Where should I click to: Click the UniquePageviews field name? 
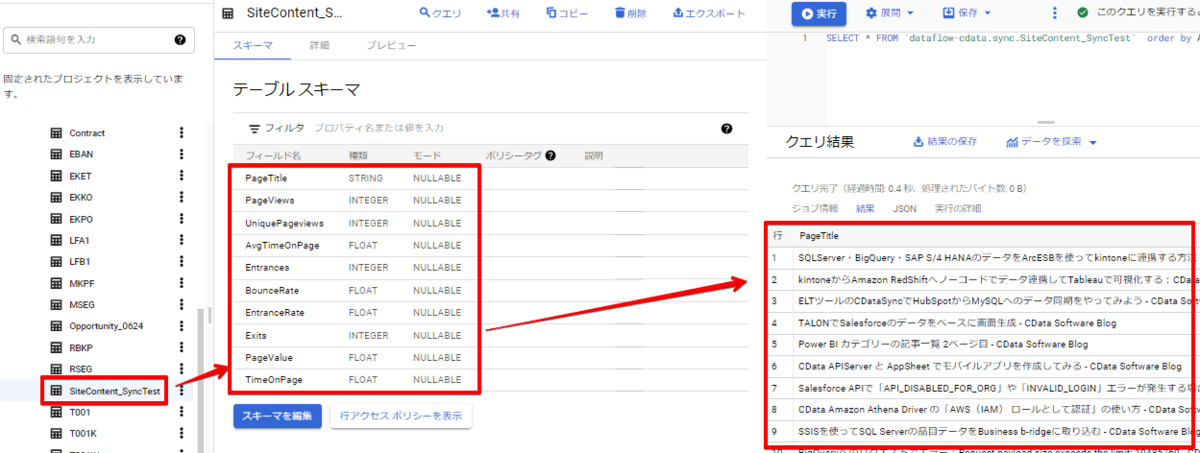click(285, 223)
